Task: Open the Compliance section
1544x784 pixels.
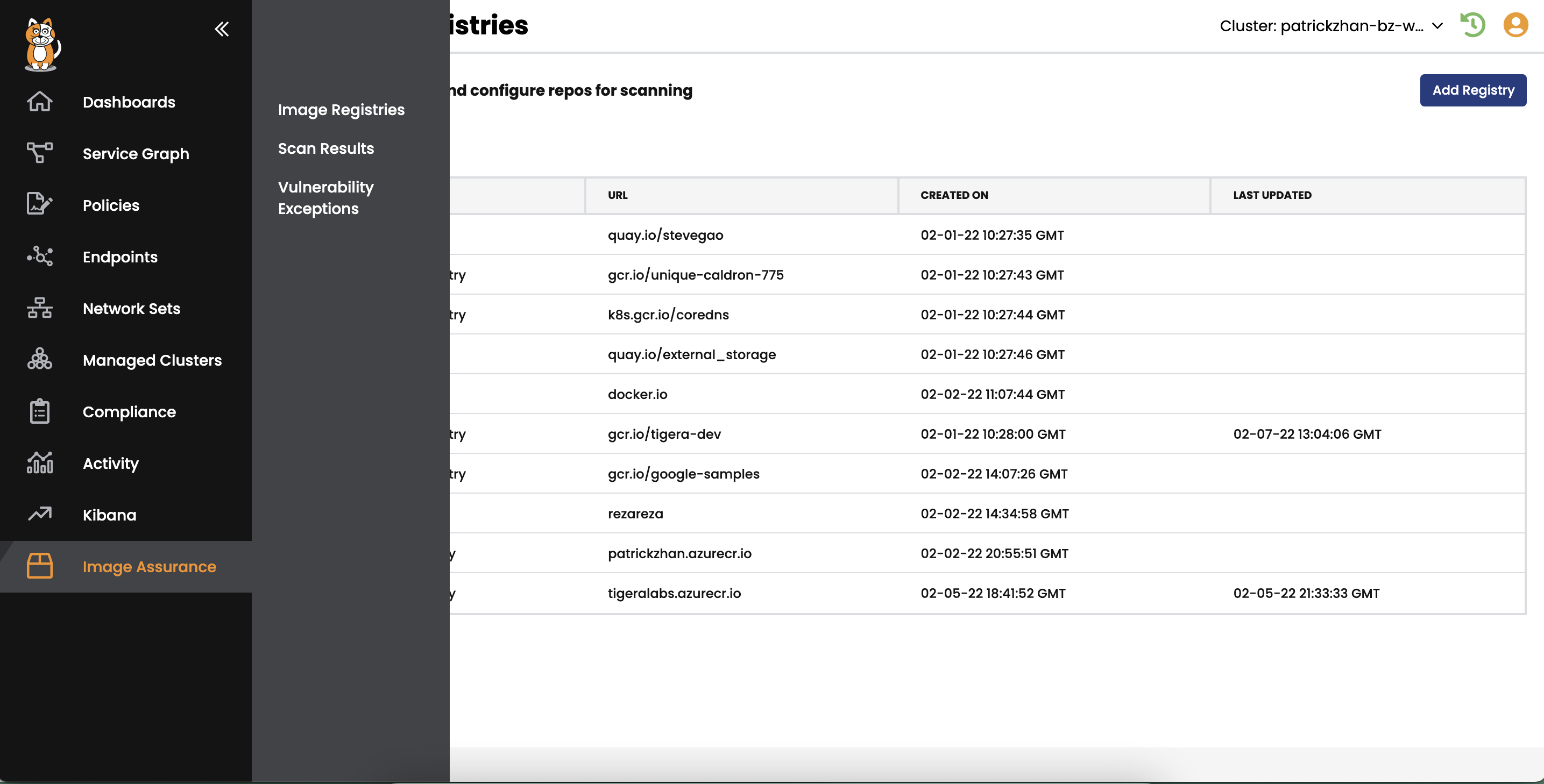Action: point(130,411)
